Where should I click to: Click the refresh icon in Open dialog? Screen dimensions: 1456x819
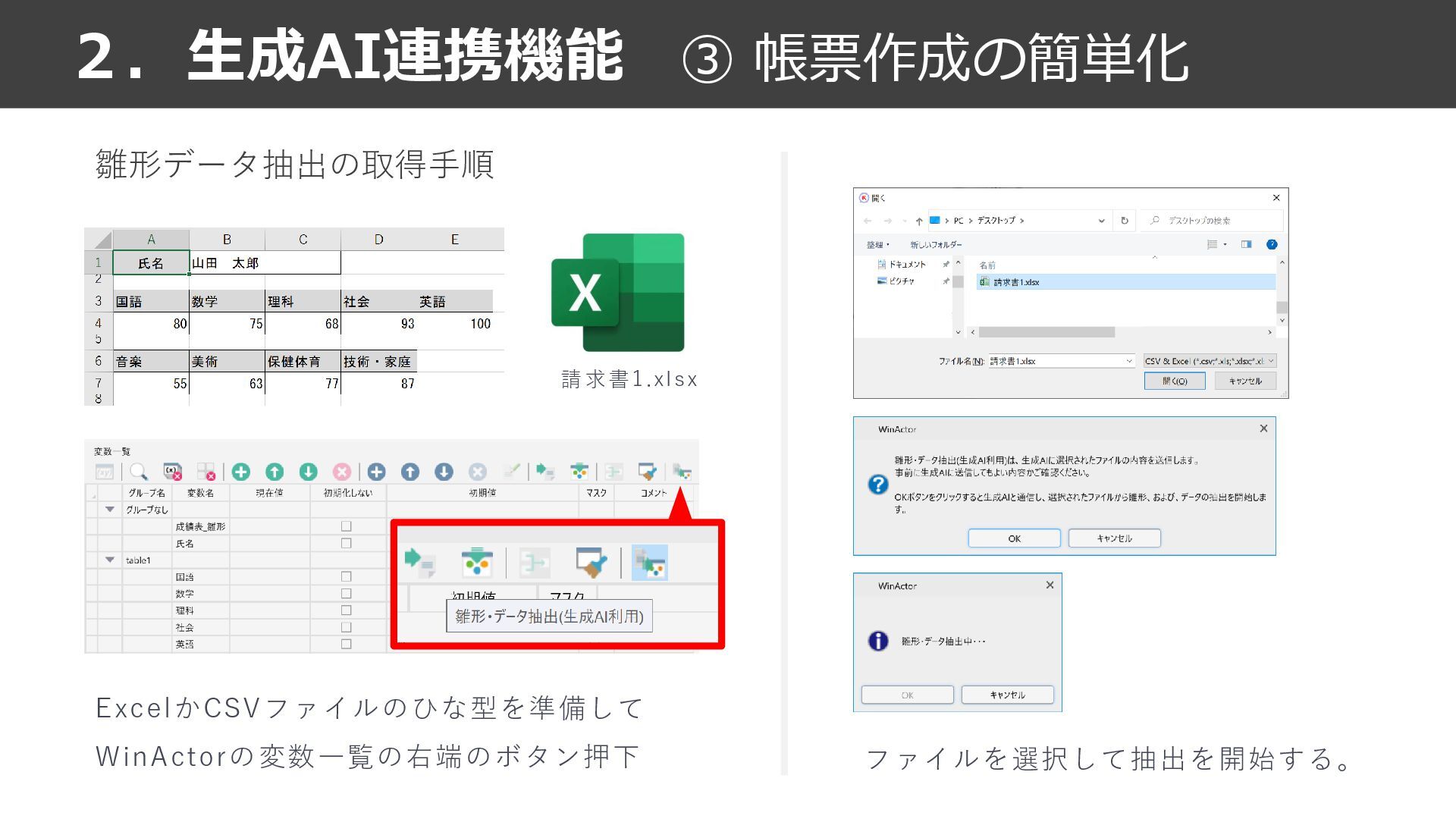[1125, 221]
